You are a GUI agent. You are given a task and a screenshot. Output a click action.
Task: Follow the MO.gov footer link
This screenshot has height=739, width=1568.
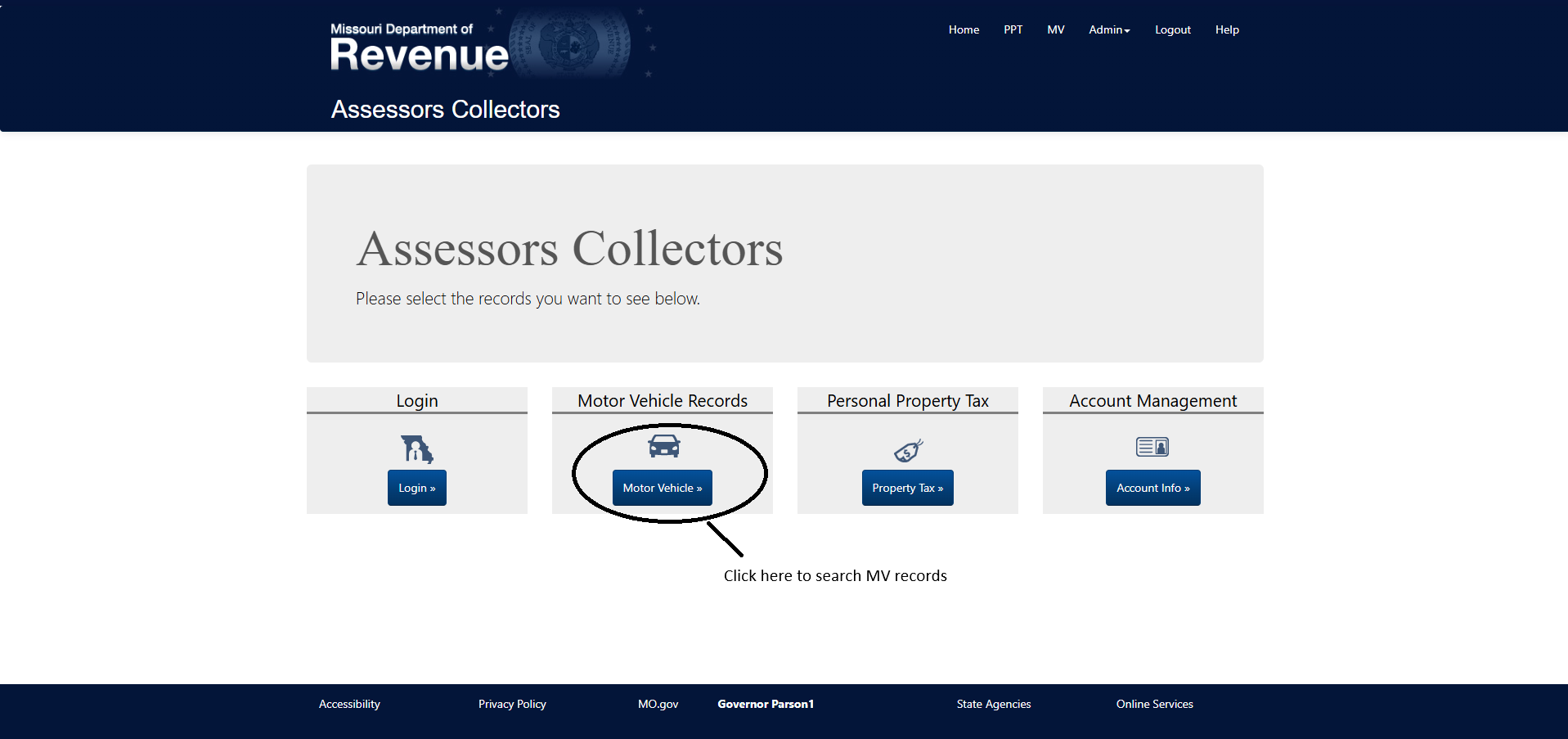coord(658,704)
